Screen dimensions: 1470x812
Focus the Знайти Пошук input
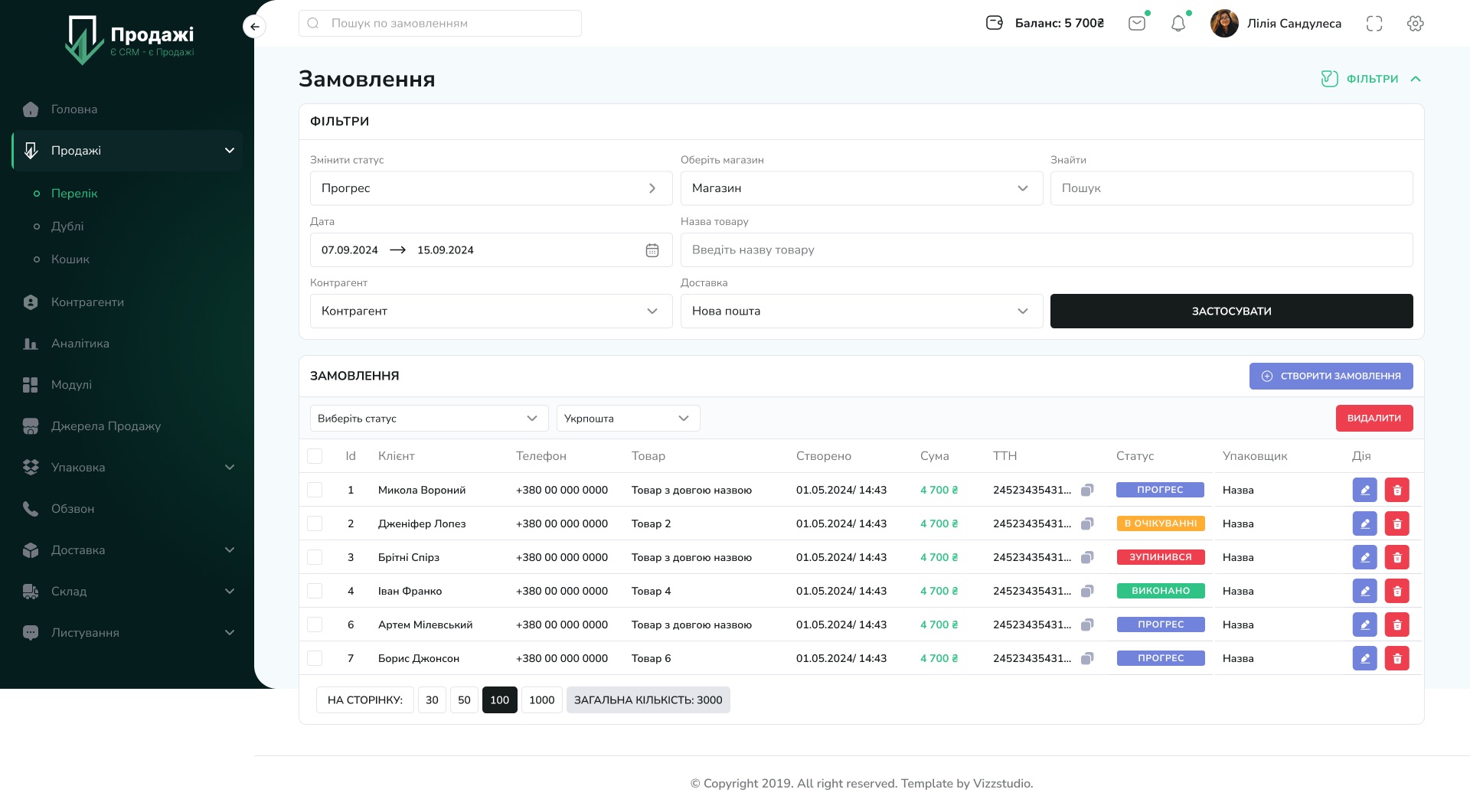pyautogui.click(x=1231, y=188)
